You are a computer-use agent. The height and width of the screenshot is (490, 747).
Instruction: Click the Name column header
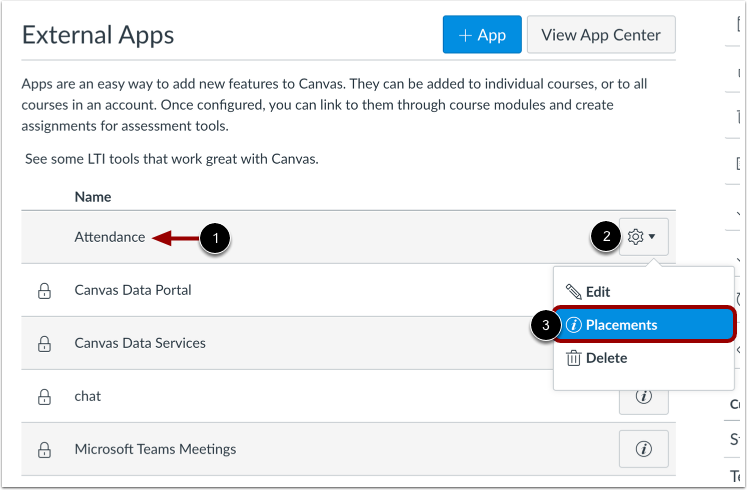(93, 197)
